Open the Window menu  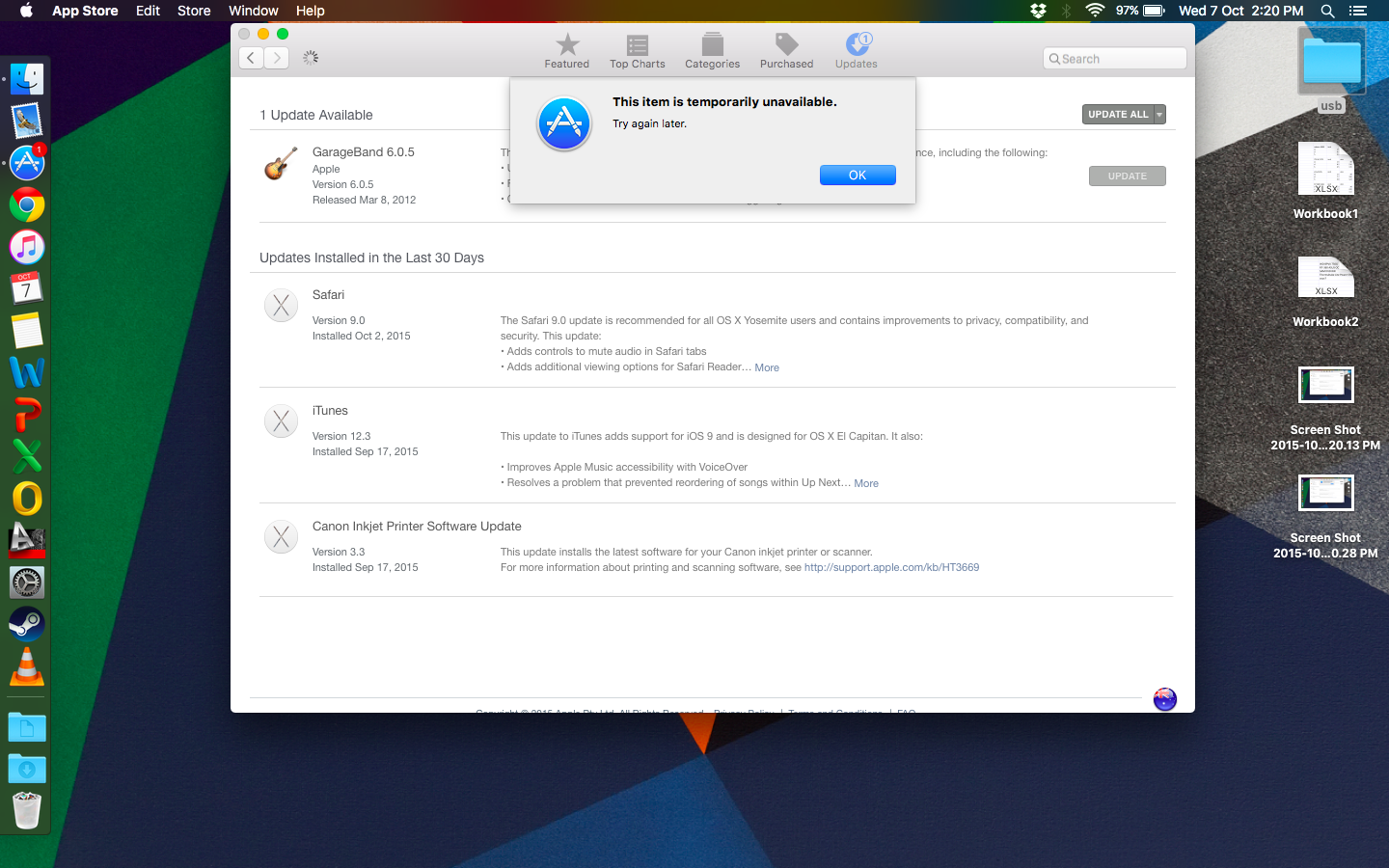pyautogui.click(x=254, y=11)
